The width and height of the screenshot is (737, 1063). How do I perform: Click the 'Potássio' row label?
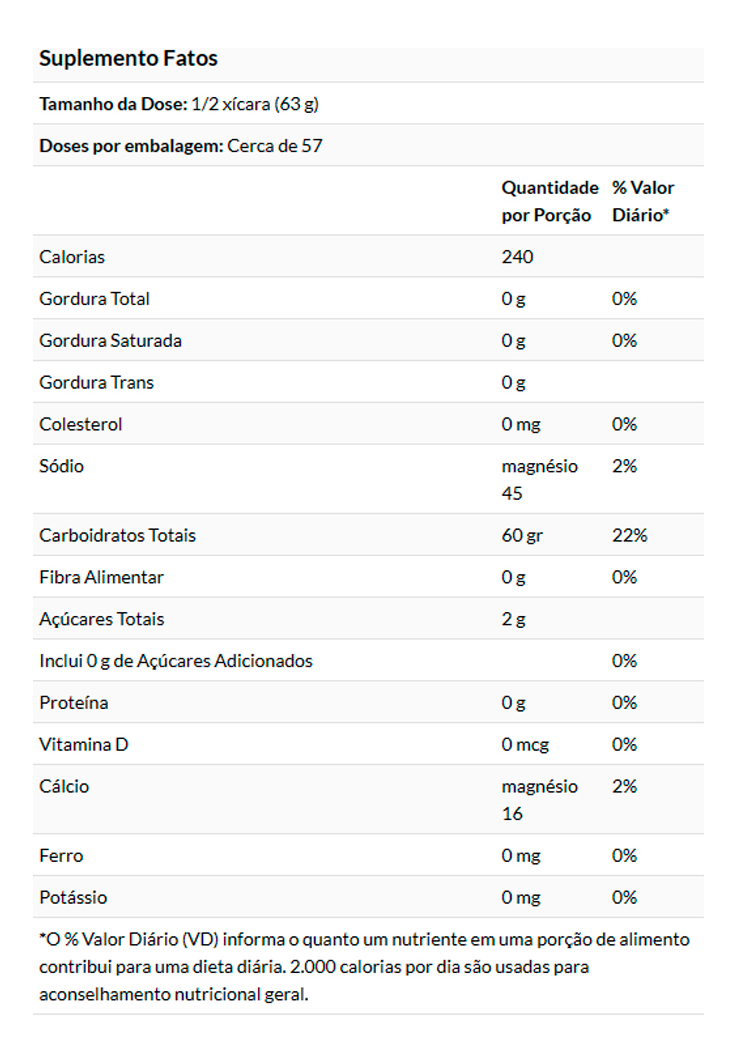coord(73,898)
